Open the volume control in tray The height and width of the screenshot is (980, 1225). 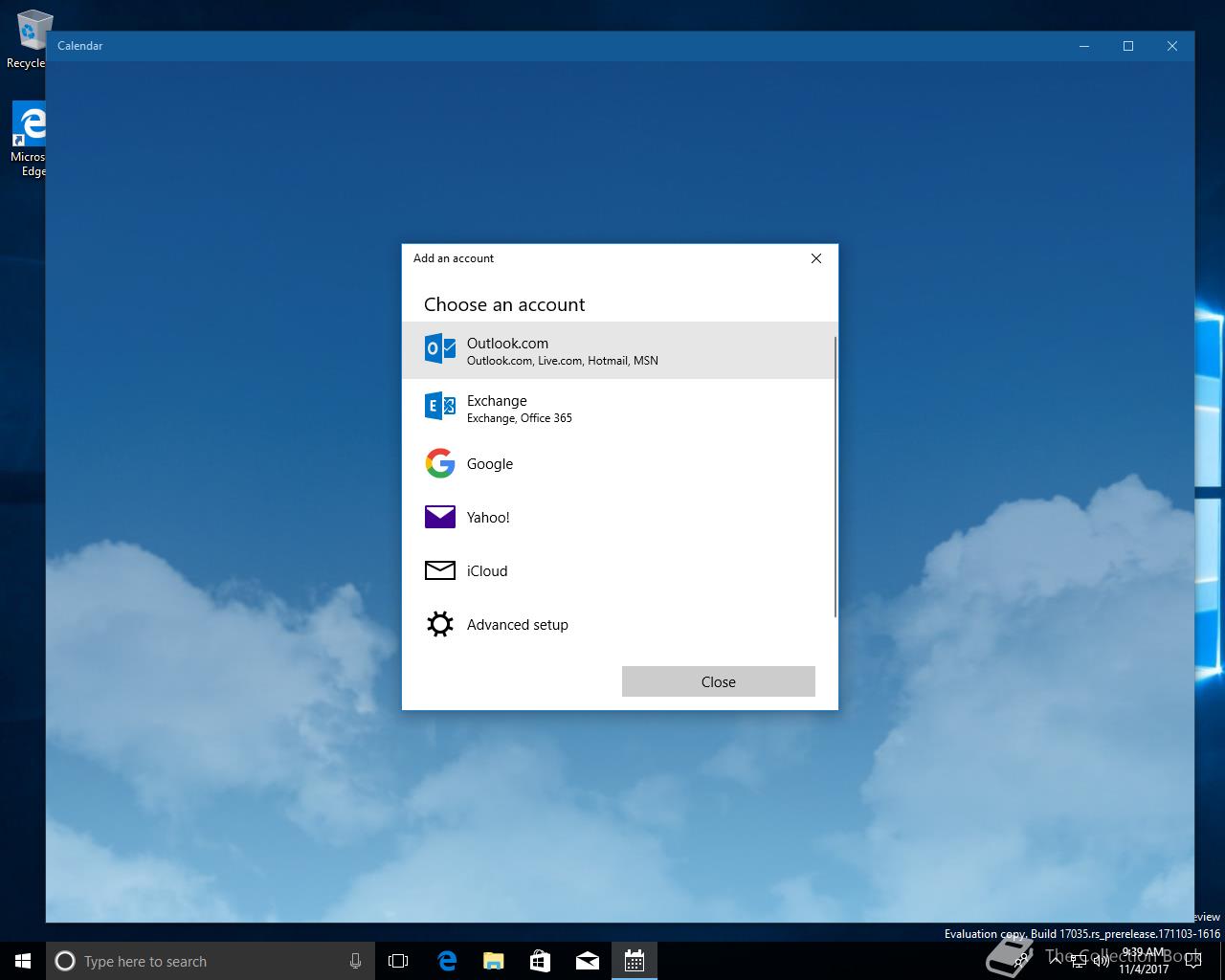pyautogui.click(x=1101, y=961)
